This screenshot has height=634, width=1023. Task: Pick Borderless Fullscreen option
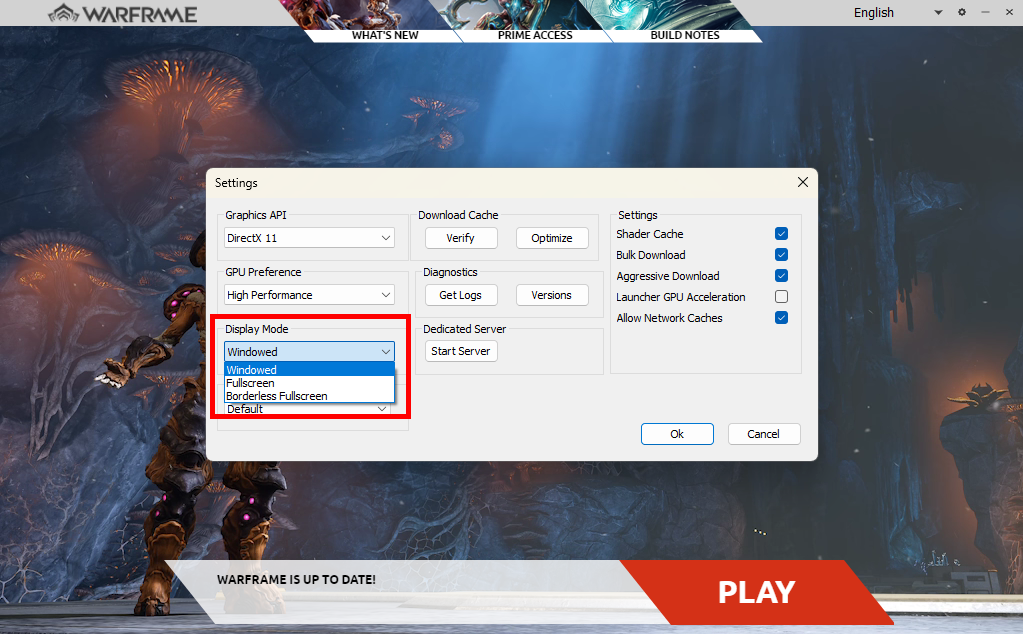click(x=309, y=396)
